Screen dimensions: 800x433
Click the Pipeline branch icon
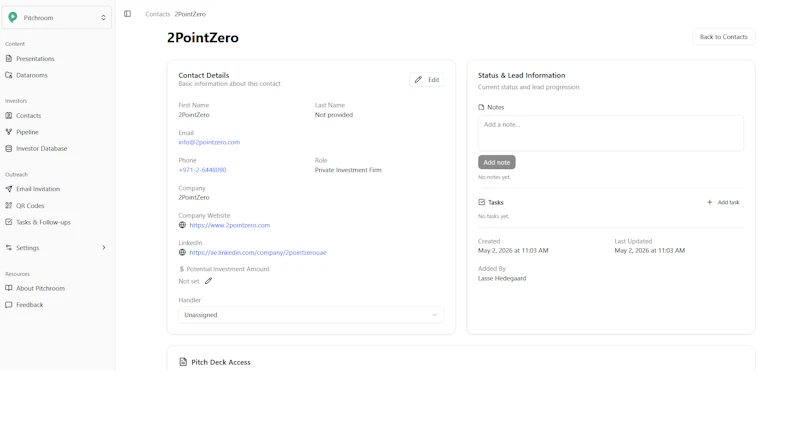[9, 132]
